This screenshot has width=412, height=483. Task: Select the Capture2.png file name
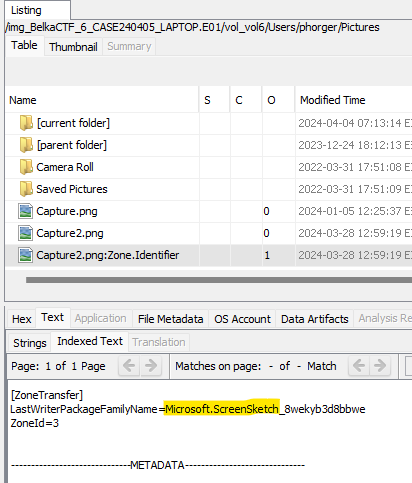click(x=70, y=233)
